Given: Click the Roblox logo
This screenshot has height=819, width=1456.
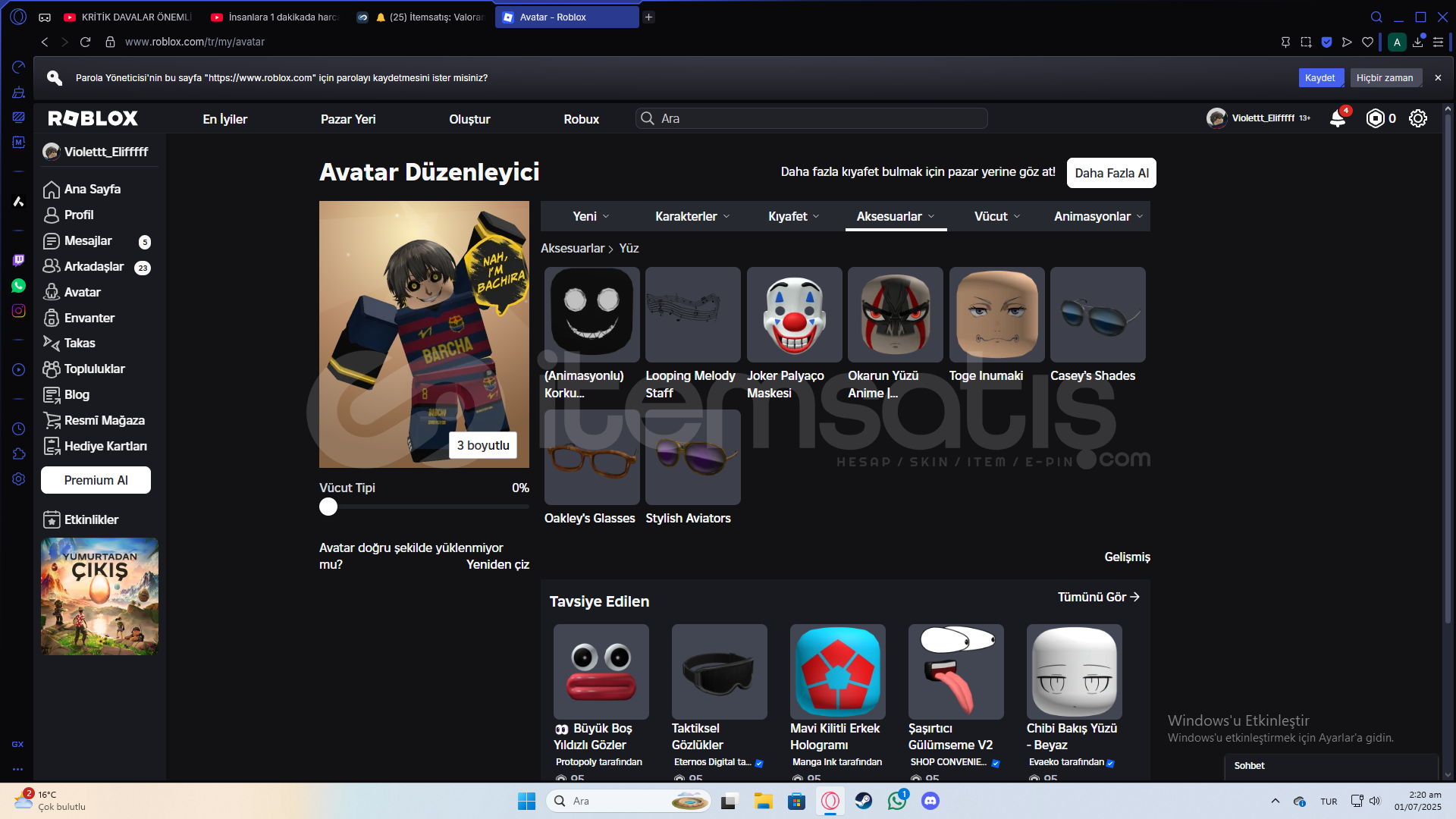Looking at the screenshot, I should (x=93, y=118).
